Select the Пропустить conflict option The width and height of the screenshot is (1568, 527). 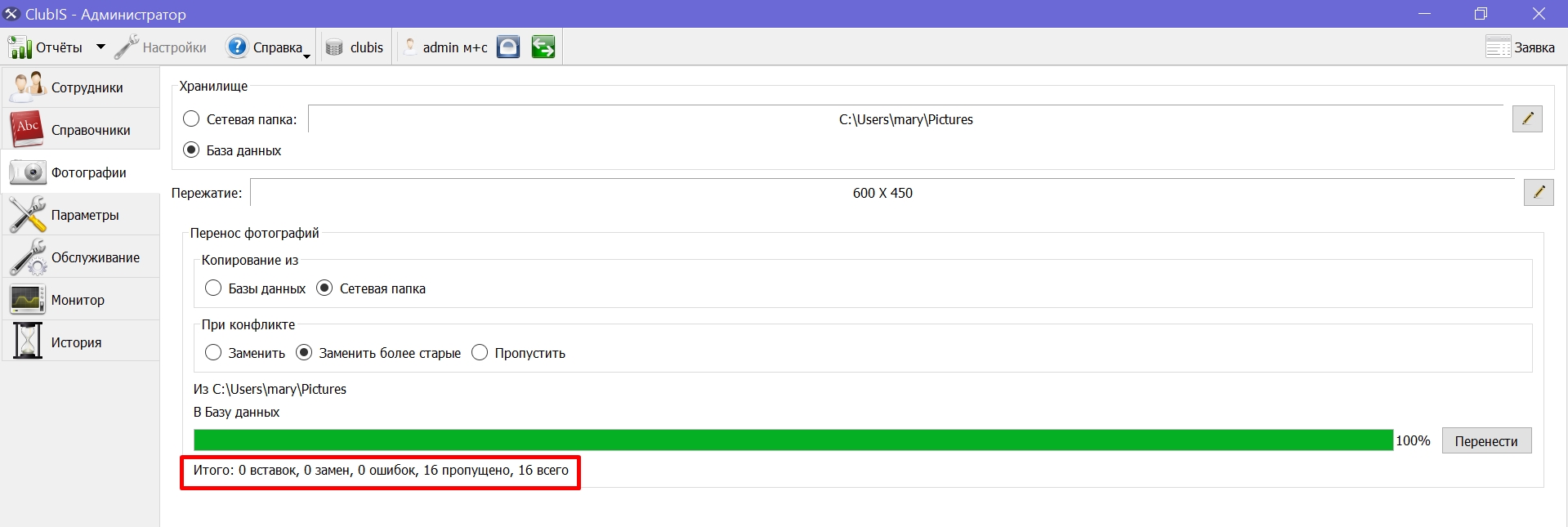[x=480, y=353]
